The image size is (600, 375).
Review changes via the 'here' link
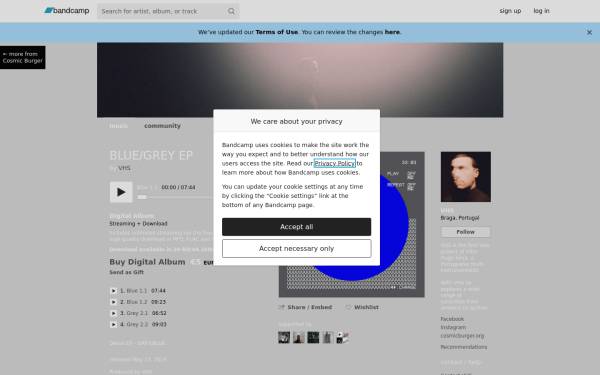392,32
